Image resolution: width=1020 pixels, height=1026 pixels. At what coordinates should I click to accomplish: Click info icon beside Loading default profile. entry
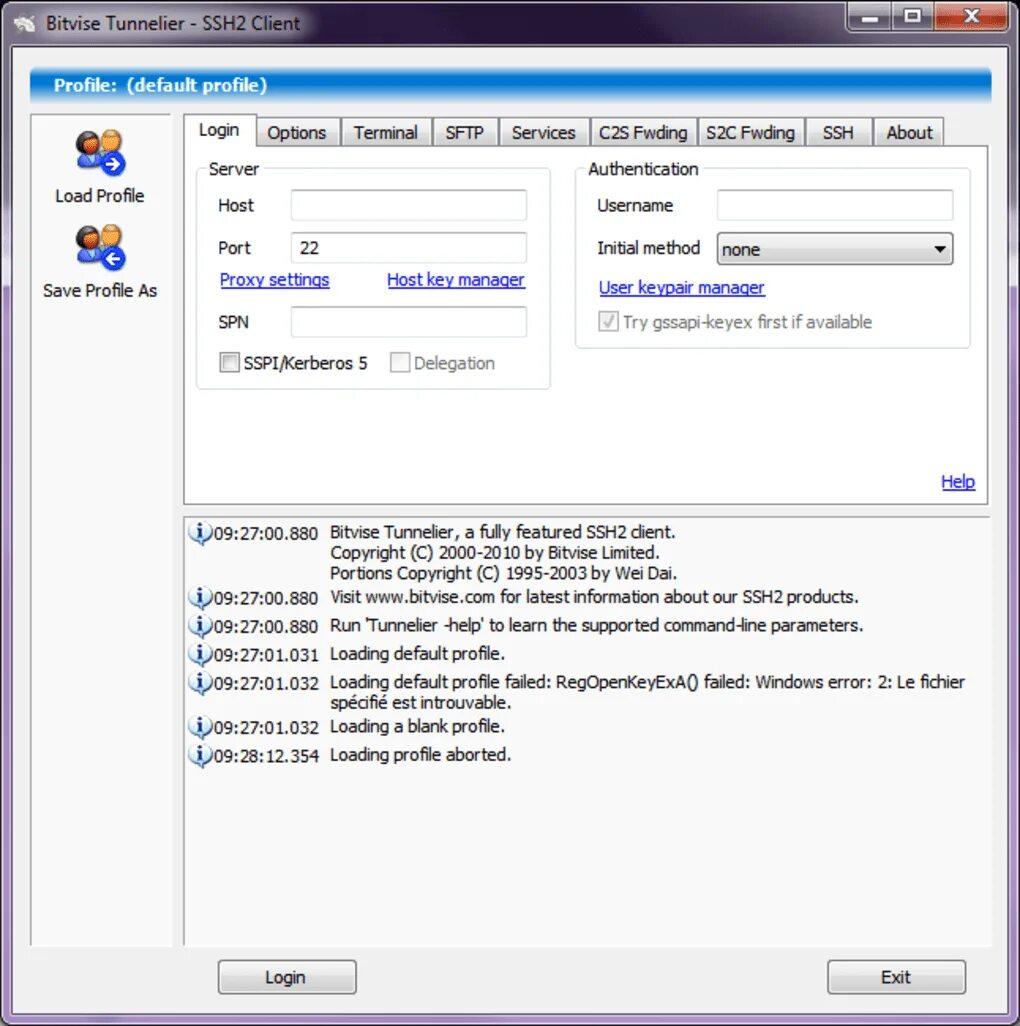point(200,654)
